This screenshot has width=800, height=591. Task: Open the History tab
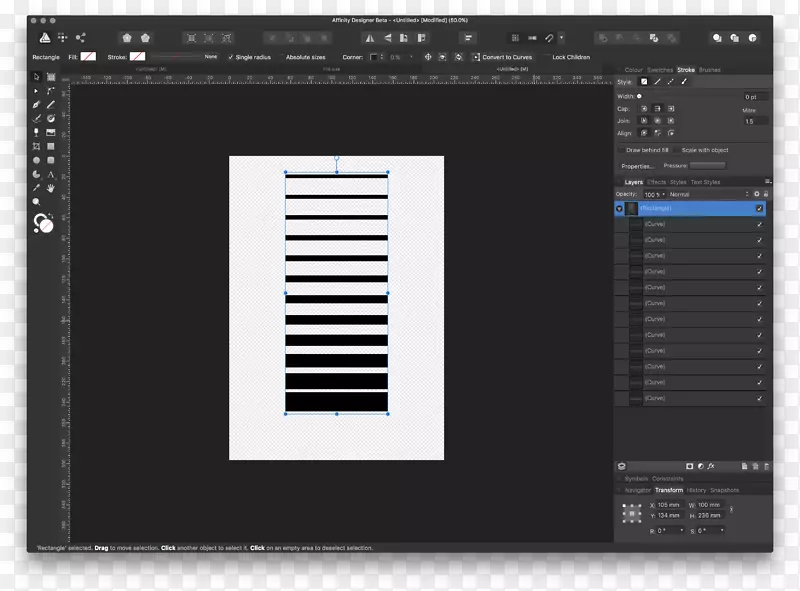point(696,490)
